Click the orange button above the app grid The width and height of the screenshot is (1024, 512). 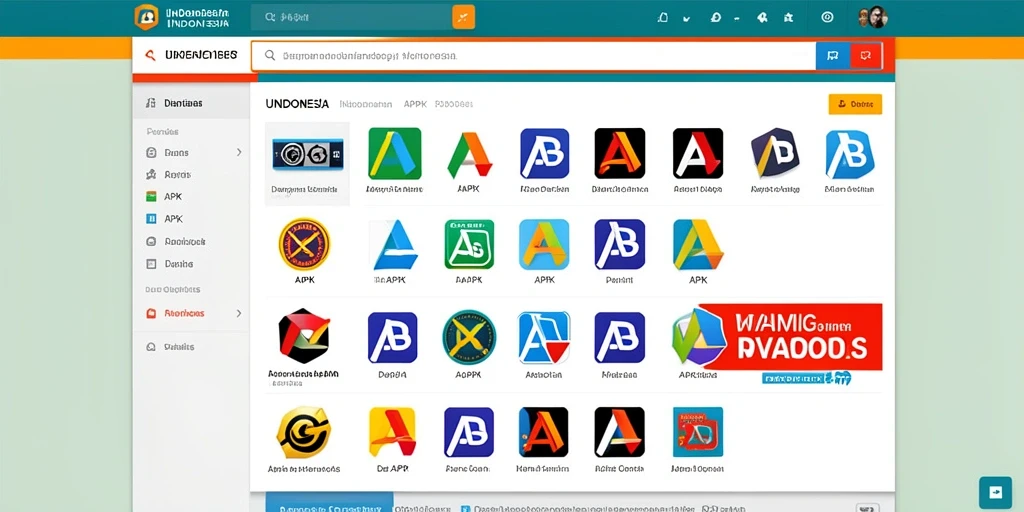(855, 104)
